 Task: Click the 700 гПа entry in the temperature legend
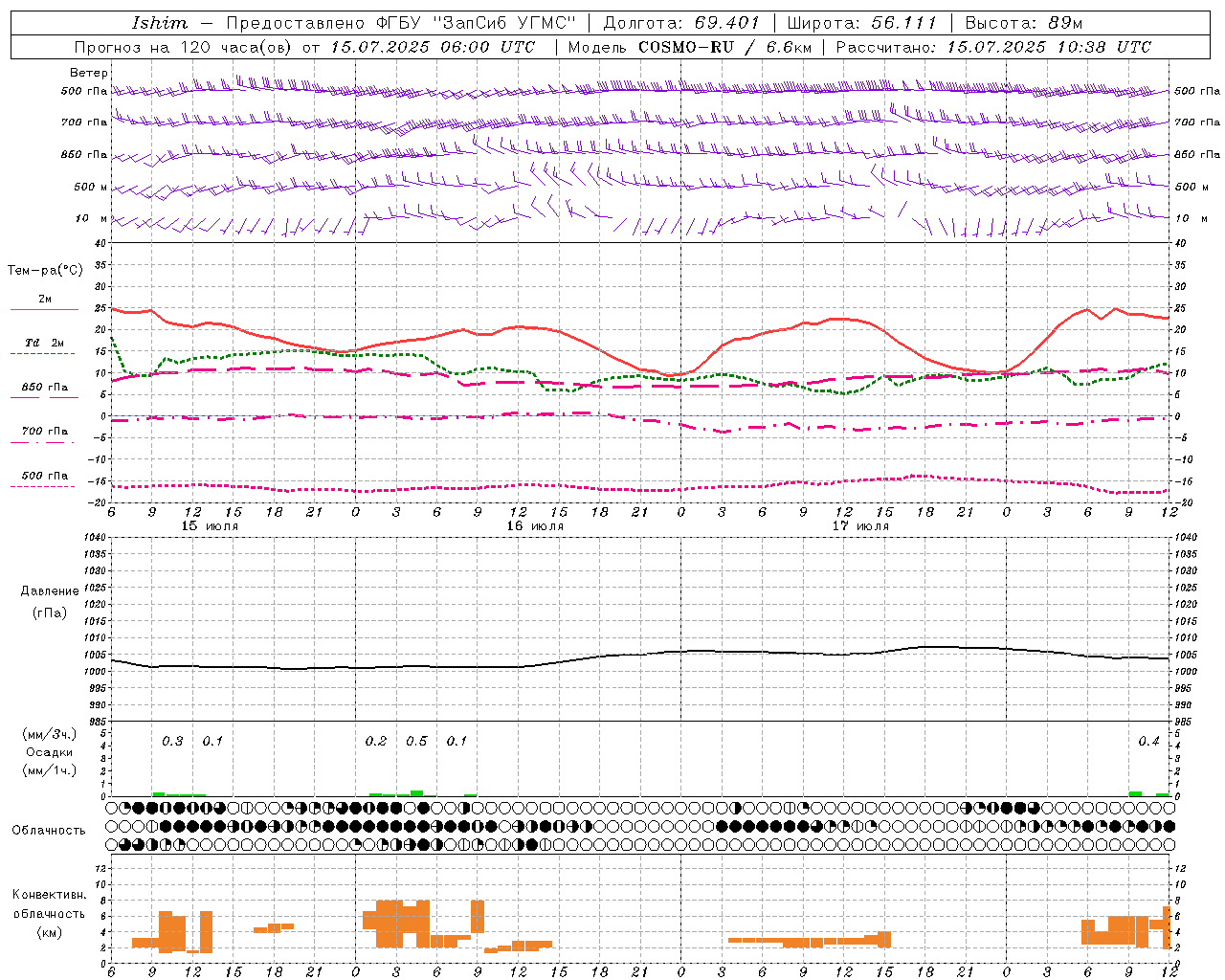[44, 432]
